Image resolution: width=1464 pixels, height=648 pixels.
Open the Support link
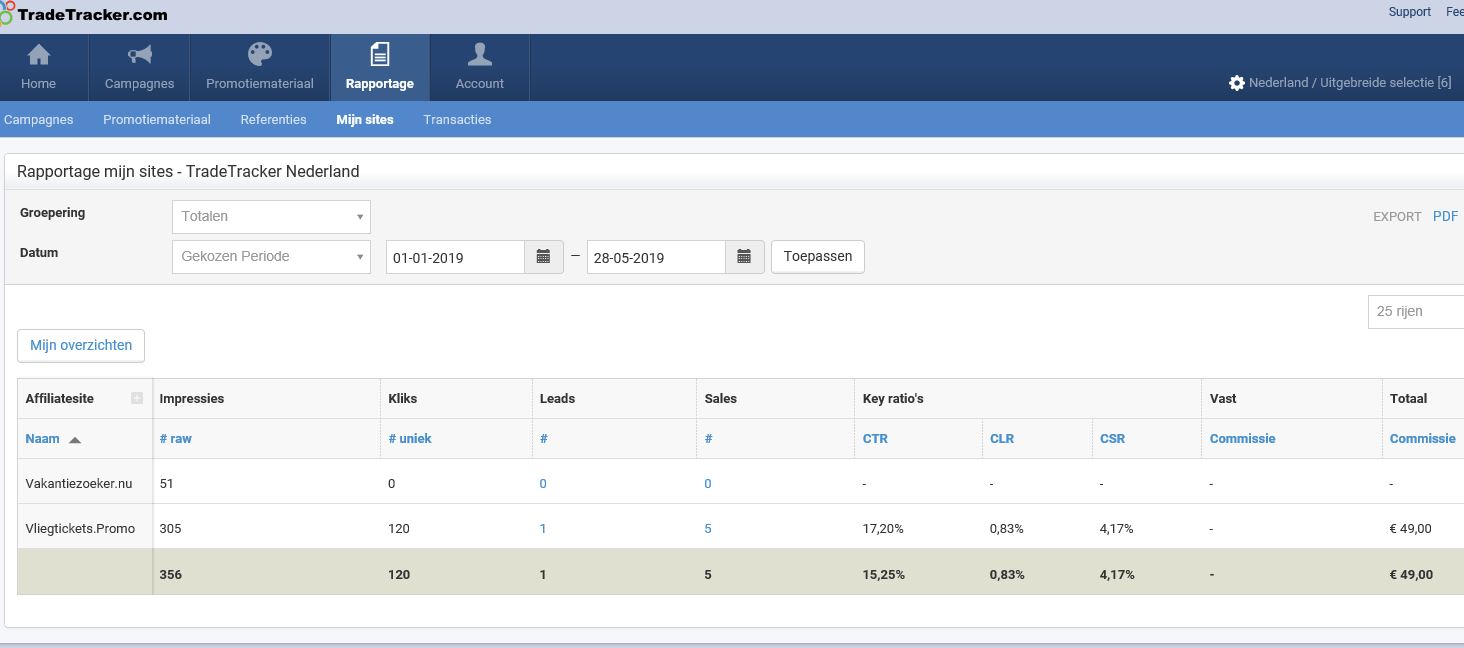click(x=1410, y=12)
